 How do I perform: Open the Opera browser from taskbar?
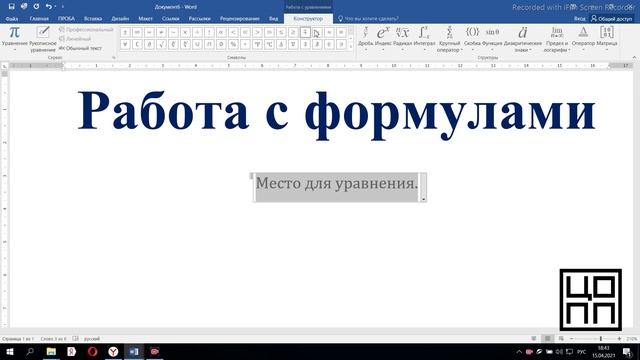[93, 351]
